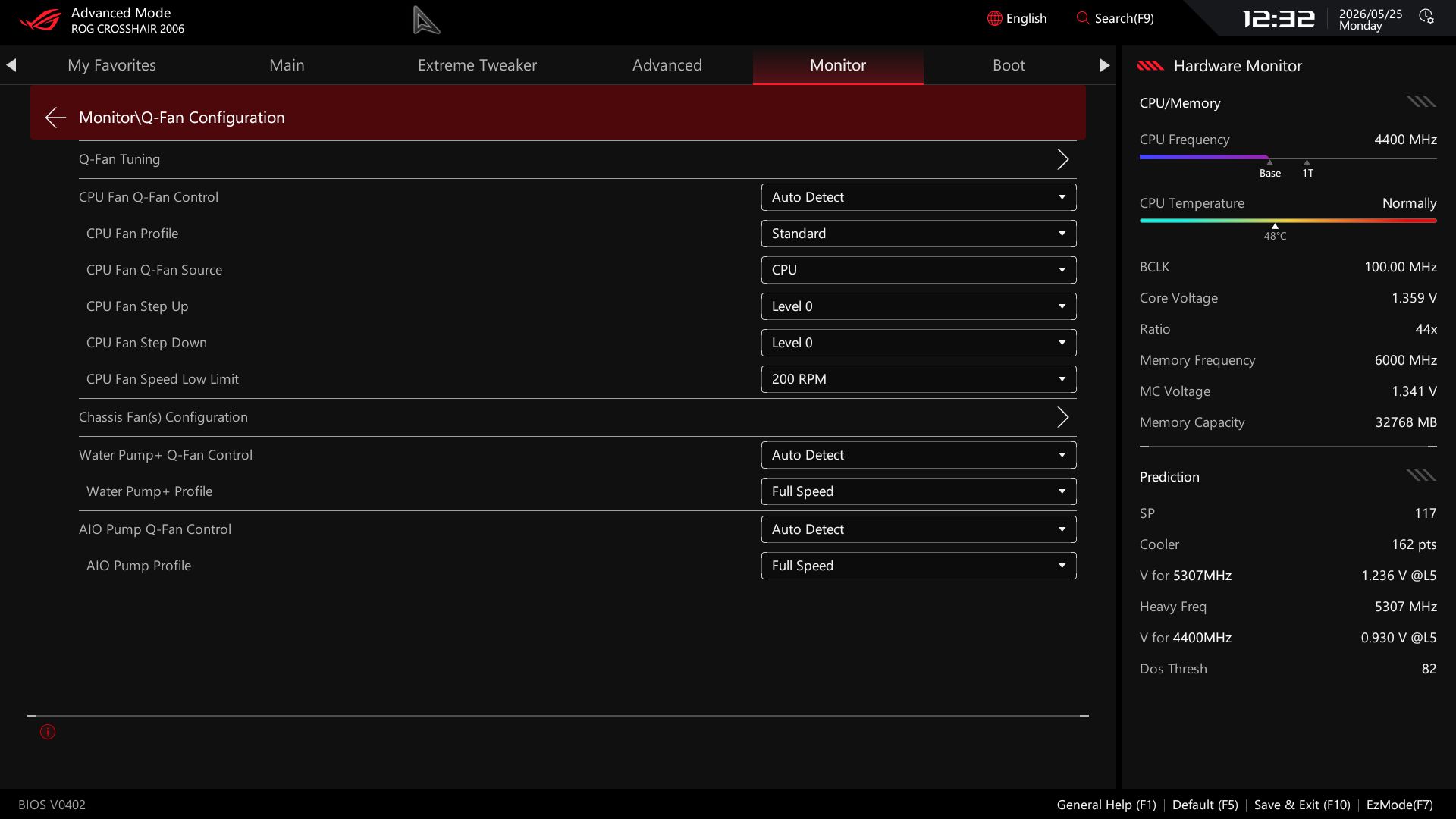Click the CPU Temperature gradient bar

(x=1288, y=221)
